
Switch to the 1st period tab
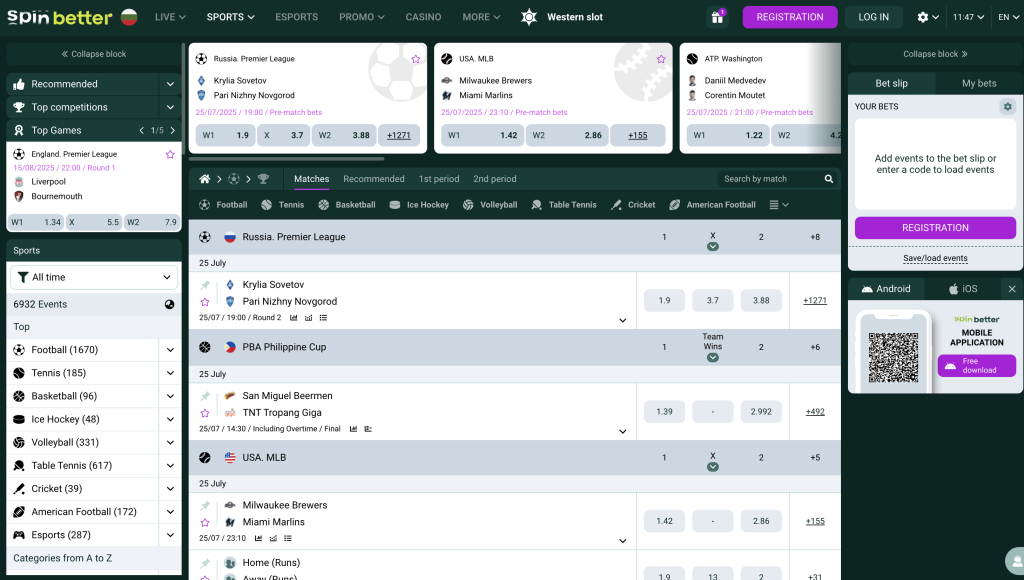pyautogui.click(x=439, y=179)
